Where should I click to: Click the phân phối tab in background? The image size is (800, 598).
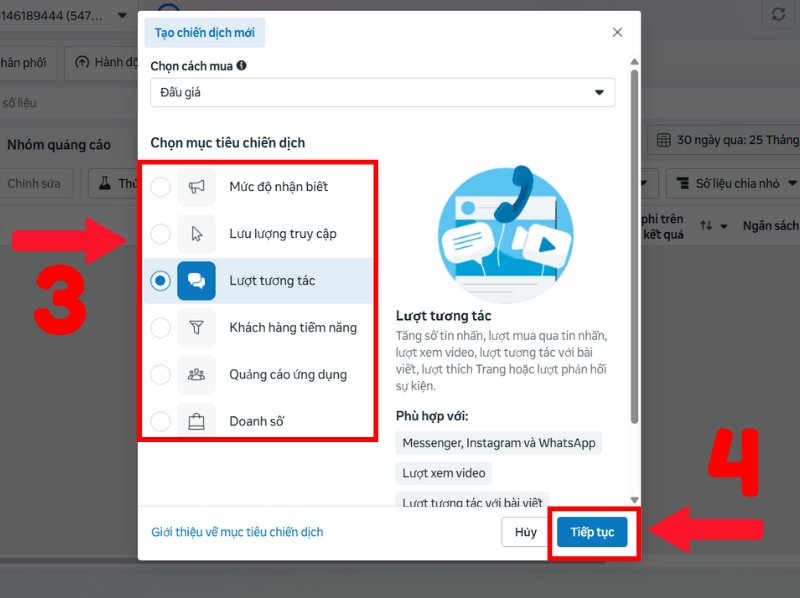pos(23,63)
